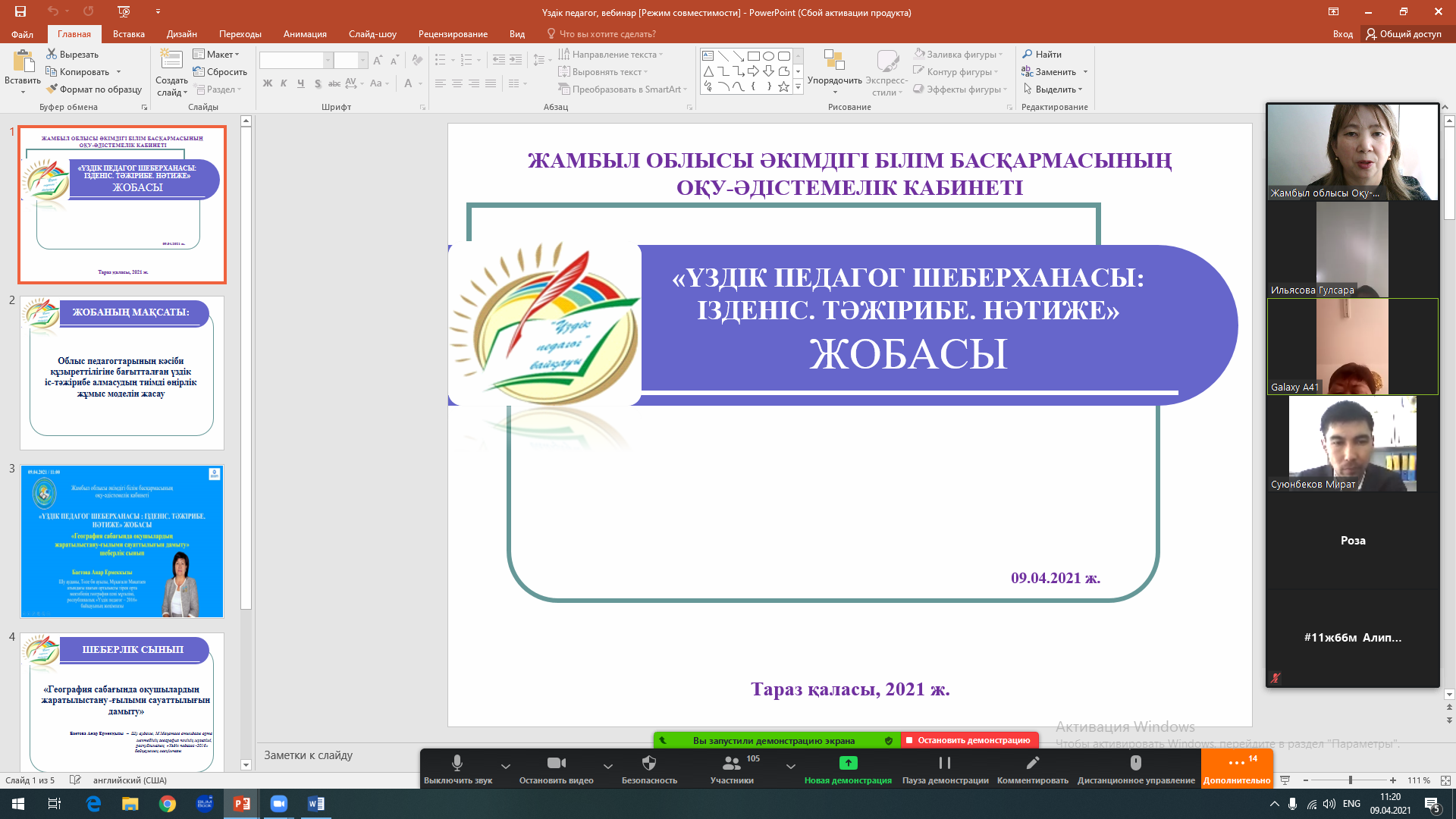
Task: Select slide 3 blue thumbnail
Action: click(x=122, y=541)
